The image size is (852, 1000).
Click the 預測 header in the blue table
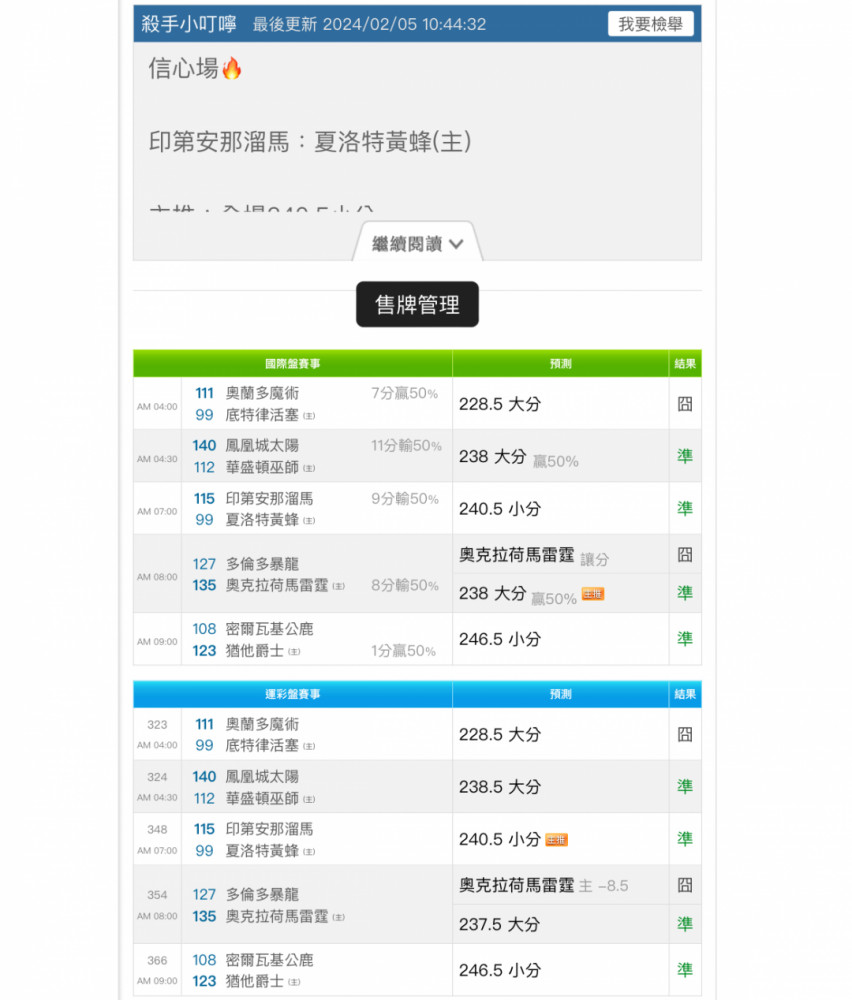point(561,694)
